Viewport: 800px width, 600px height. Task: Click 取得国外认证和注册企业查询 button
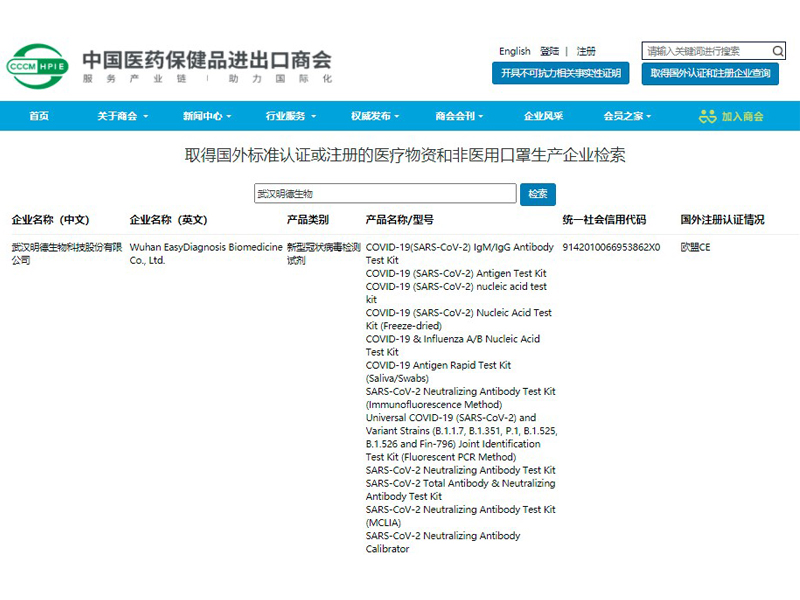(710, 73)
